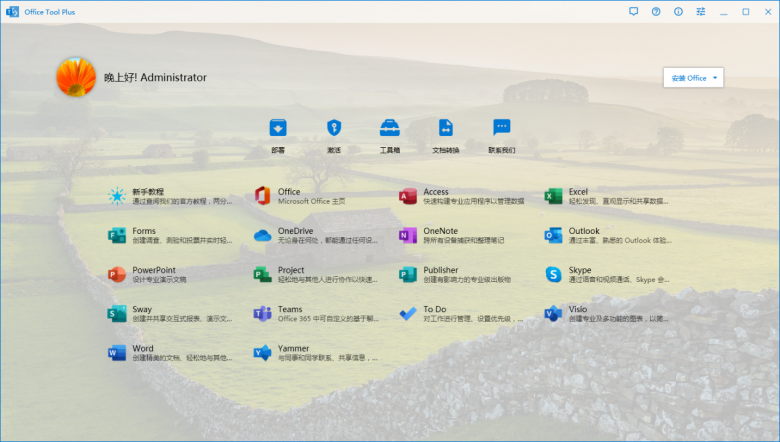Open the settings sliders icon
This screenshot has height=442, width=780.
point(701,11)
